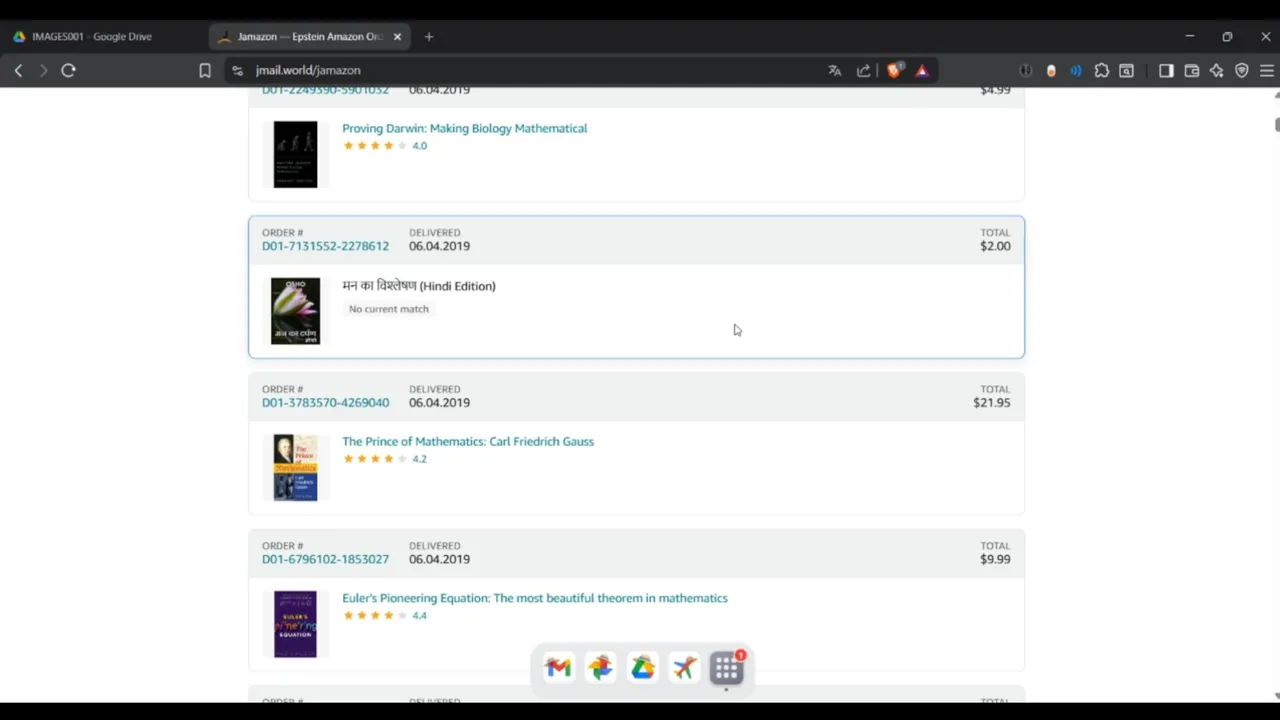Go back to previous page
Image resolution: width=1280 pixels, height=720 pixels.
pyautogui.click(x=18, y=70)
